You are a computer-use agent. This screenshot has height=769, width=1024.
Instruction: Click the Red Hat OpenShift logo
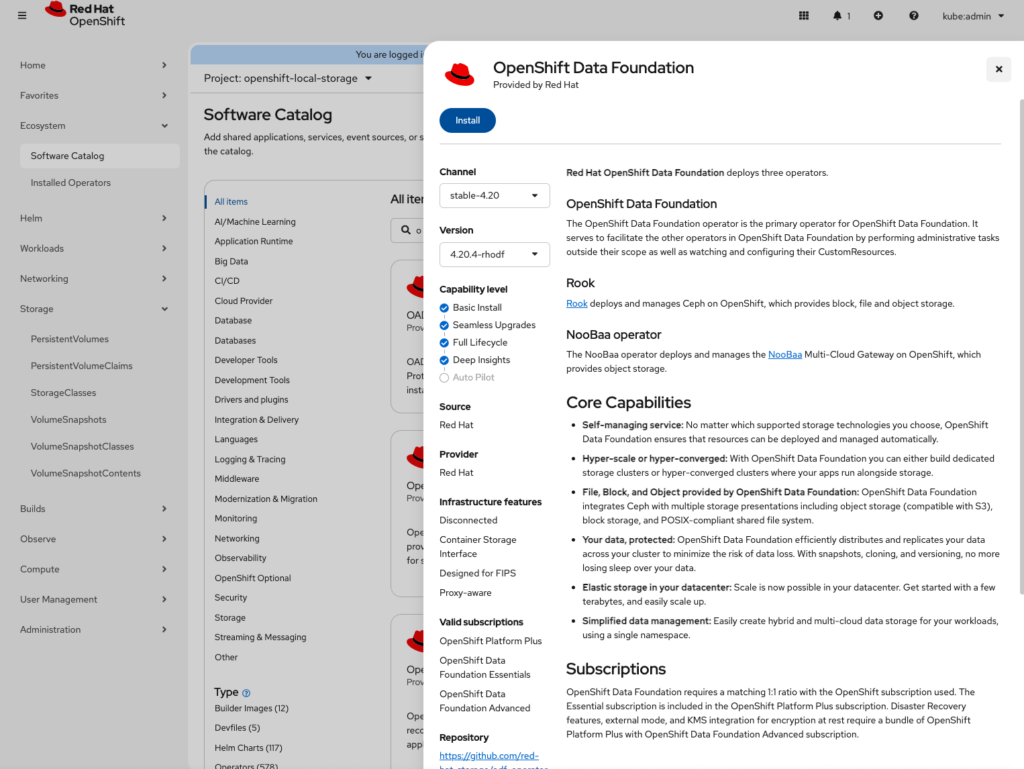pyautogui.click(x=85, y=15)
